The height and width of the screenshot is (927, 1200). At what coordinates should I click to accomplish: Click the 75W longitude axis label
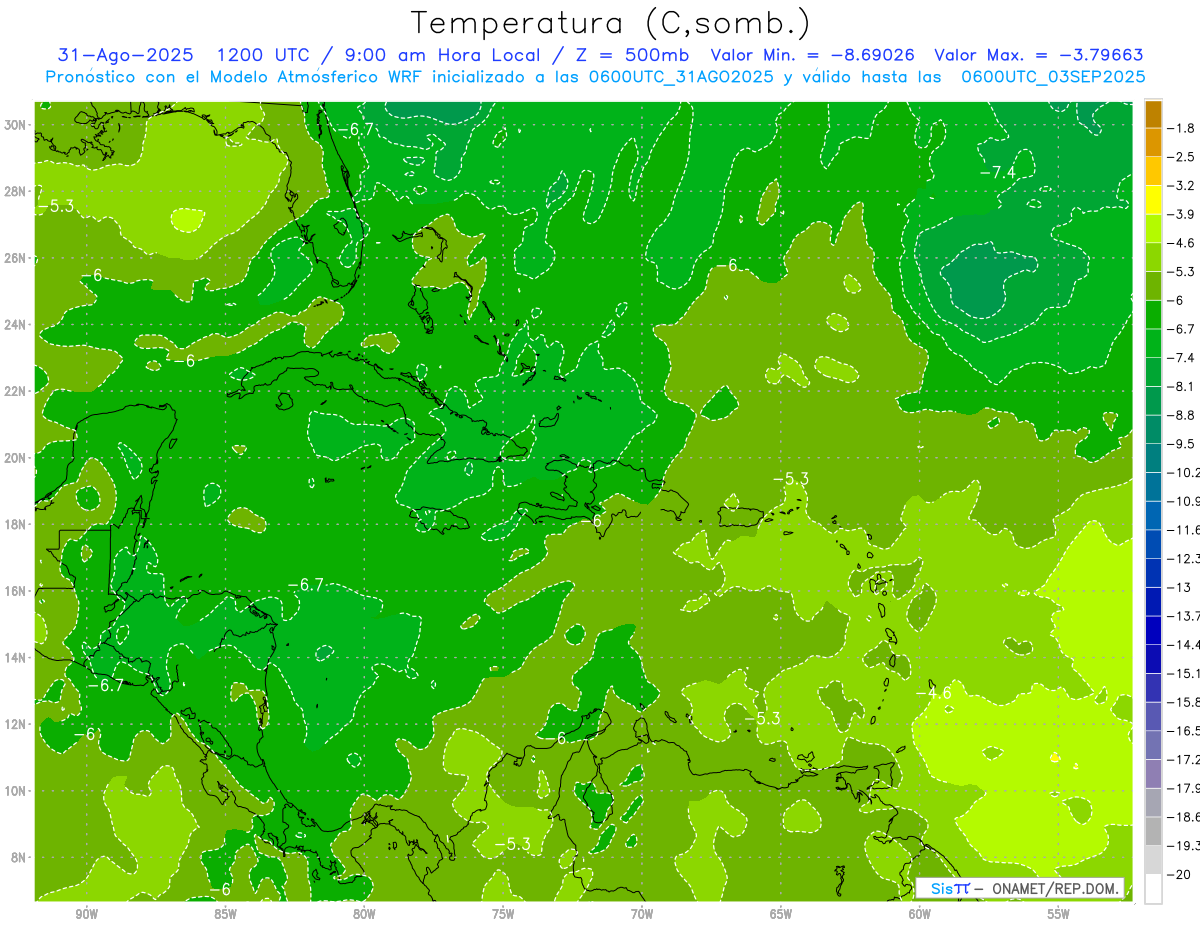point(503,913)
